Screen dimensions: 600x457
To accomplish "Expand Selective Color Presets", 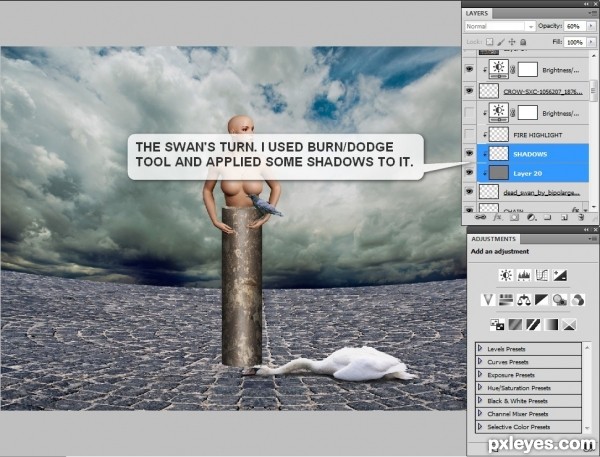I will tap(480, 426).
